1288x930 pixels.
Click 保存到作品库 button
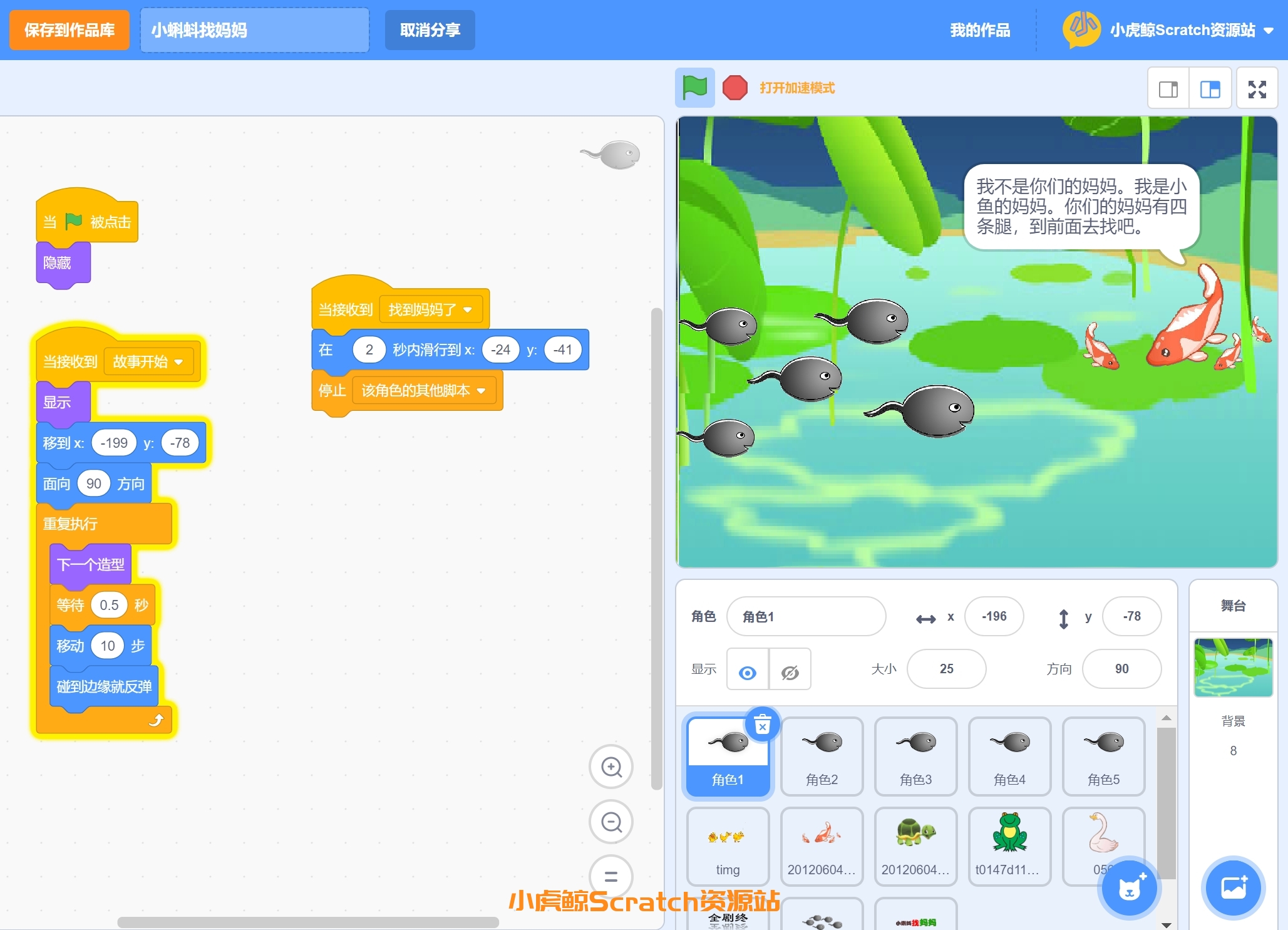pos(70,30)
